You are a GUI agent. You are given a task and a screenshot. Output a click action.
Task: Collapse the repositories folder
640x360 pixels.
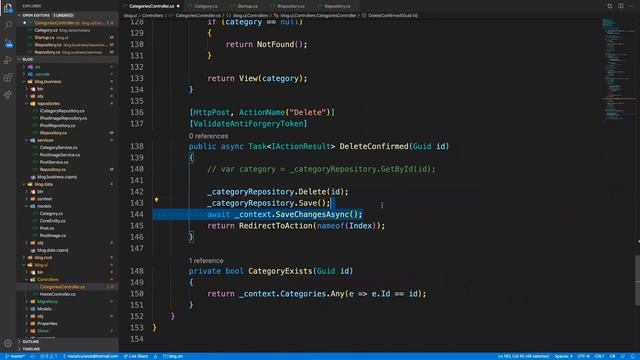pos(67,103)
